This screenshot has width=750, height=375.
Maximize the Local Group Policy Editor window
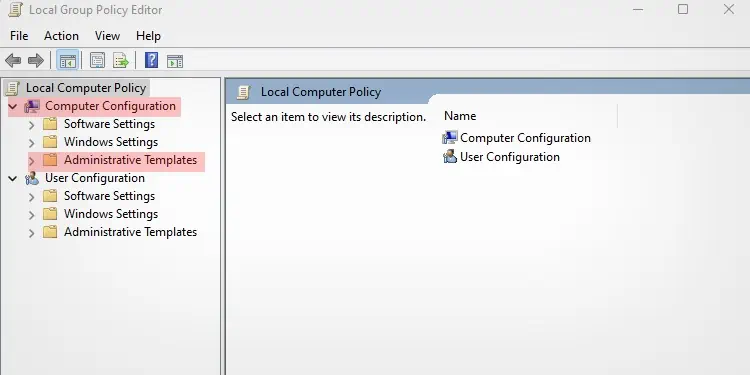(x=683, y=9)
